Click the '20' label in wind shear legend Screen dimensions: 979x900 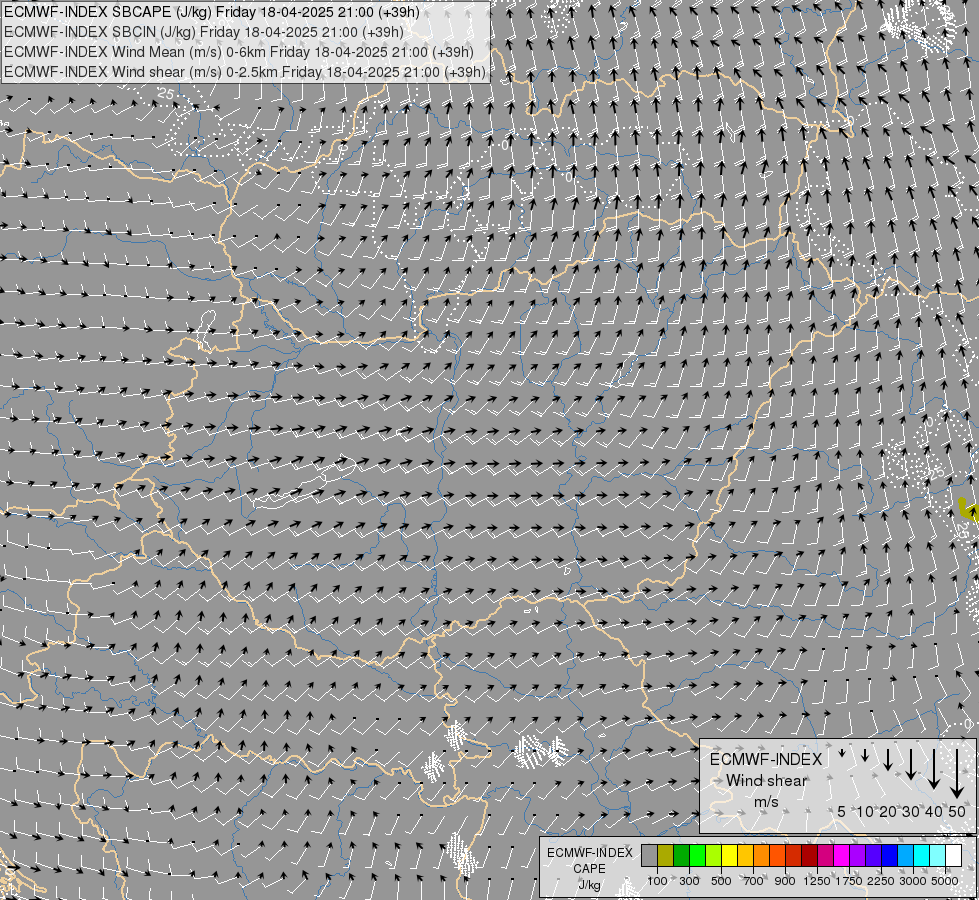click(x=888, y=811)
